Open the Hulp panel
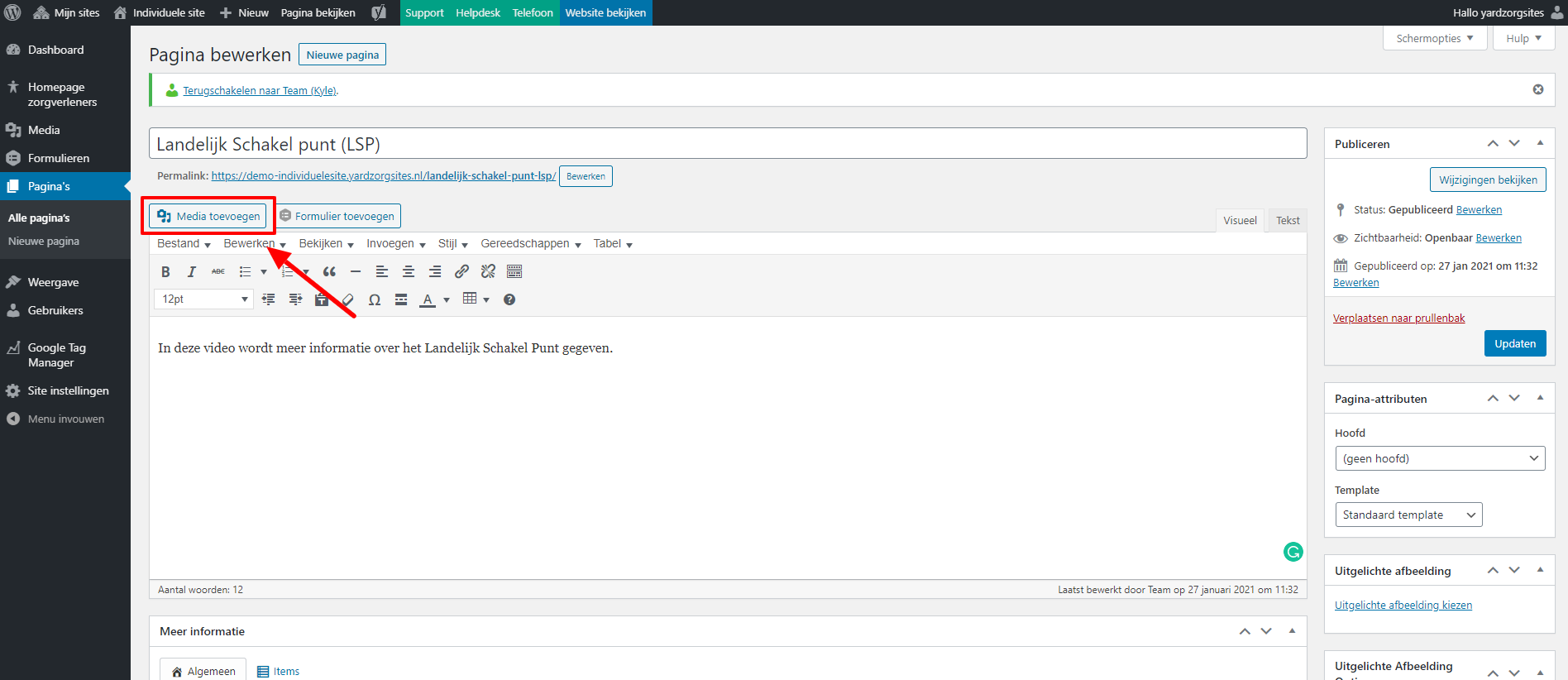 (x=1523, y=38)
